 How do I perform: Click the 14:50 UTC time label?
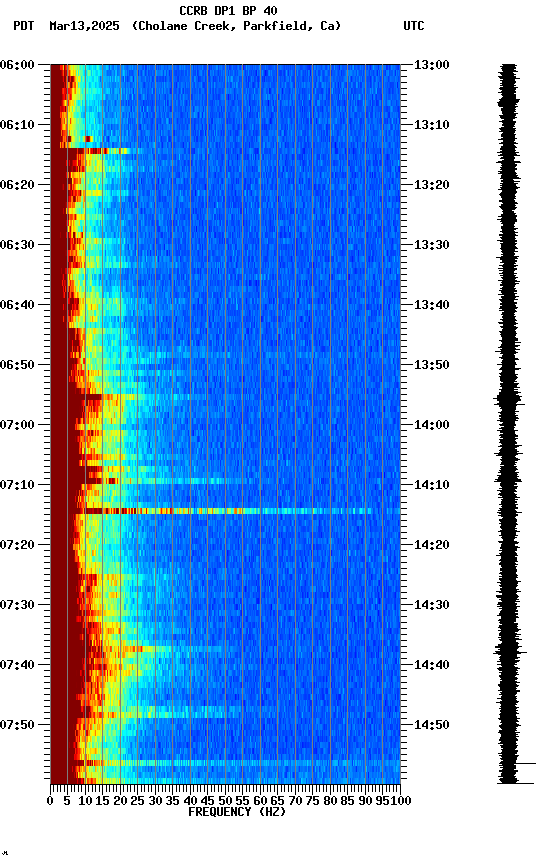[432, 725]
